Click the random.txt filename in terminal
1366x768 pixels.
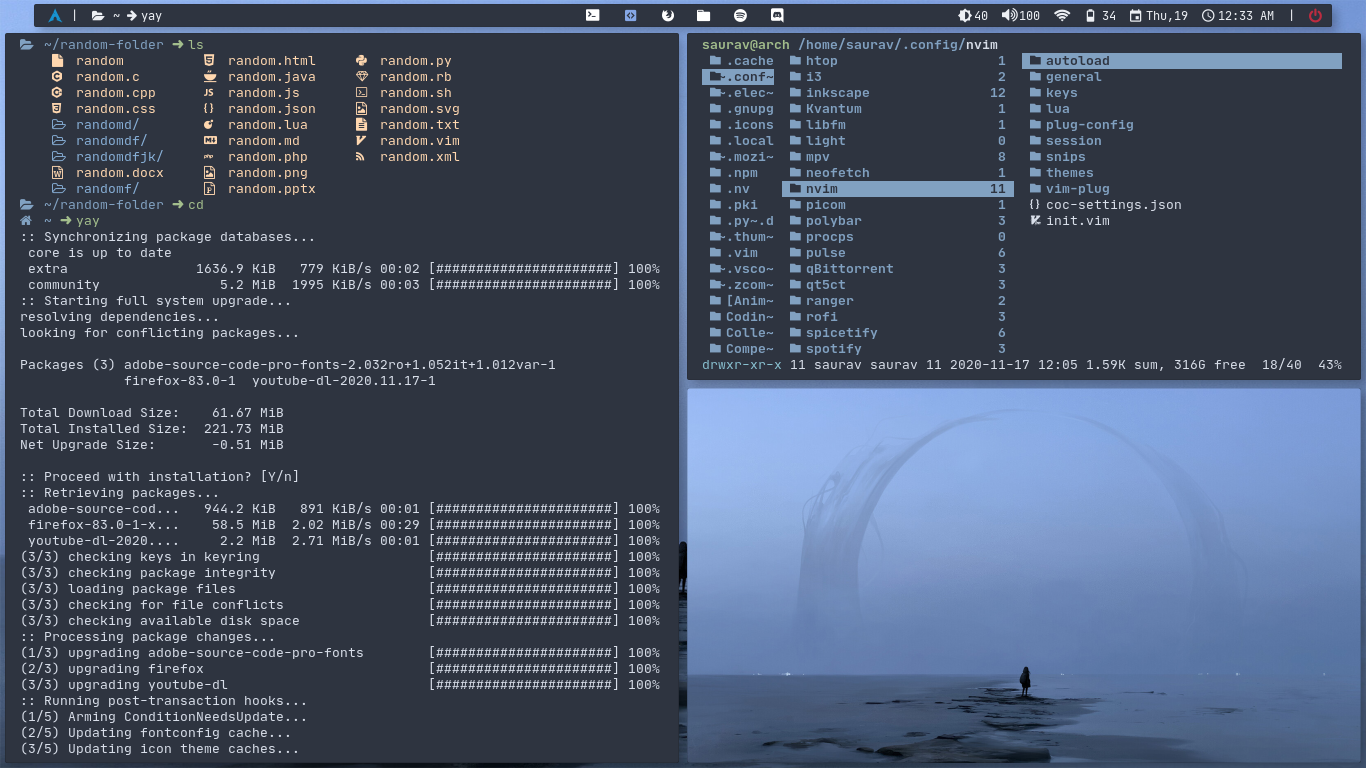(420, 125)
